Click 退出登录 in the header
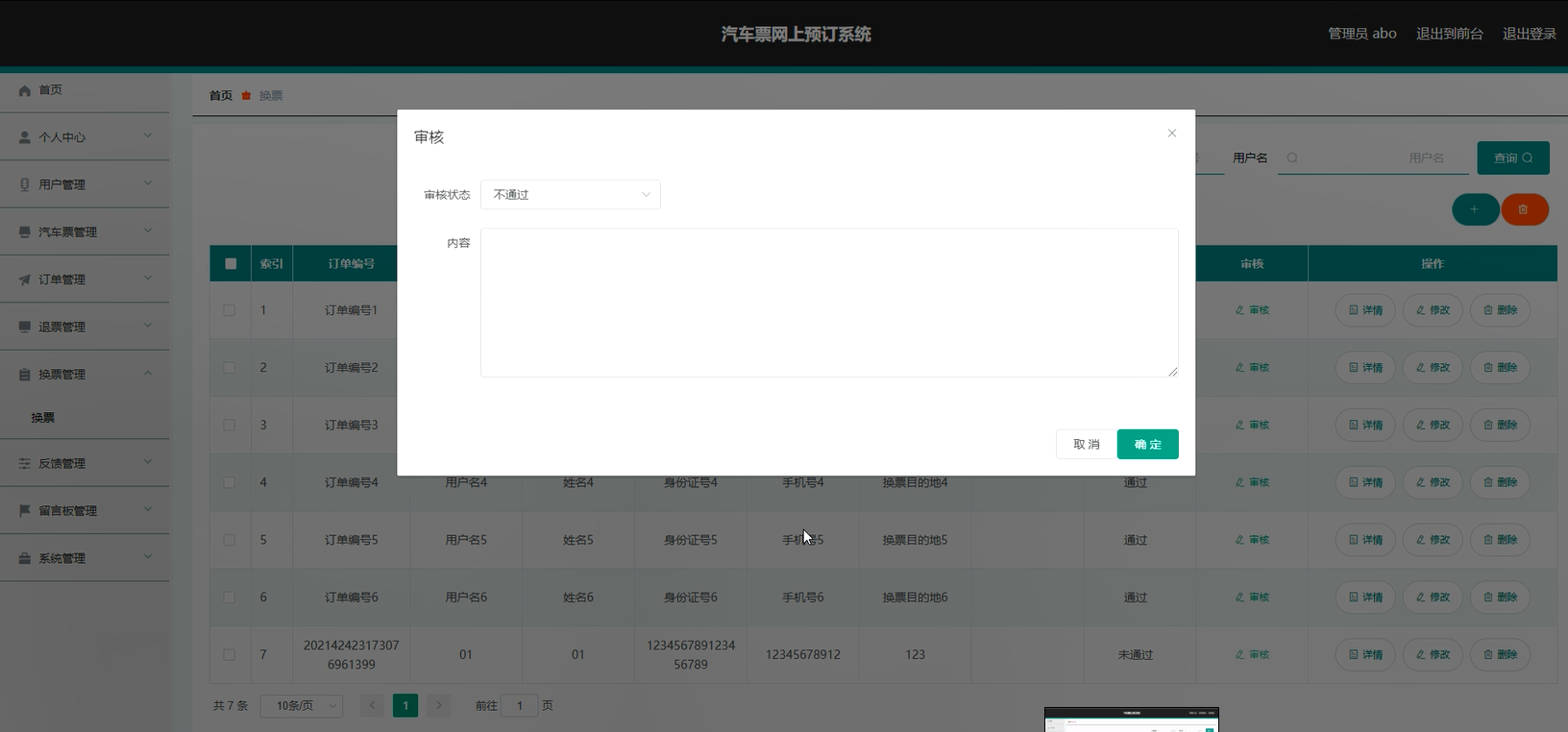The image size is (1568, 732). [1530, 34]
